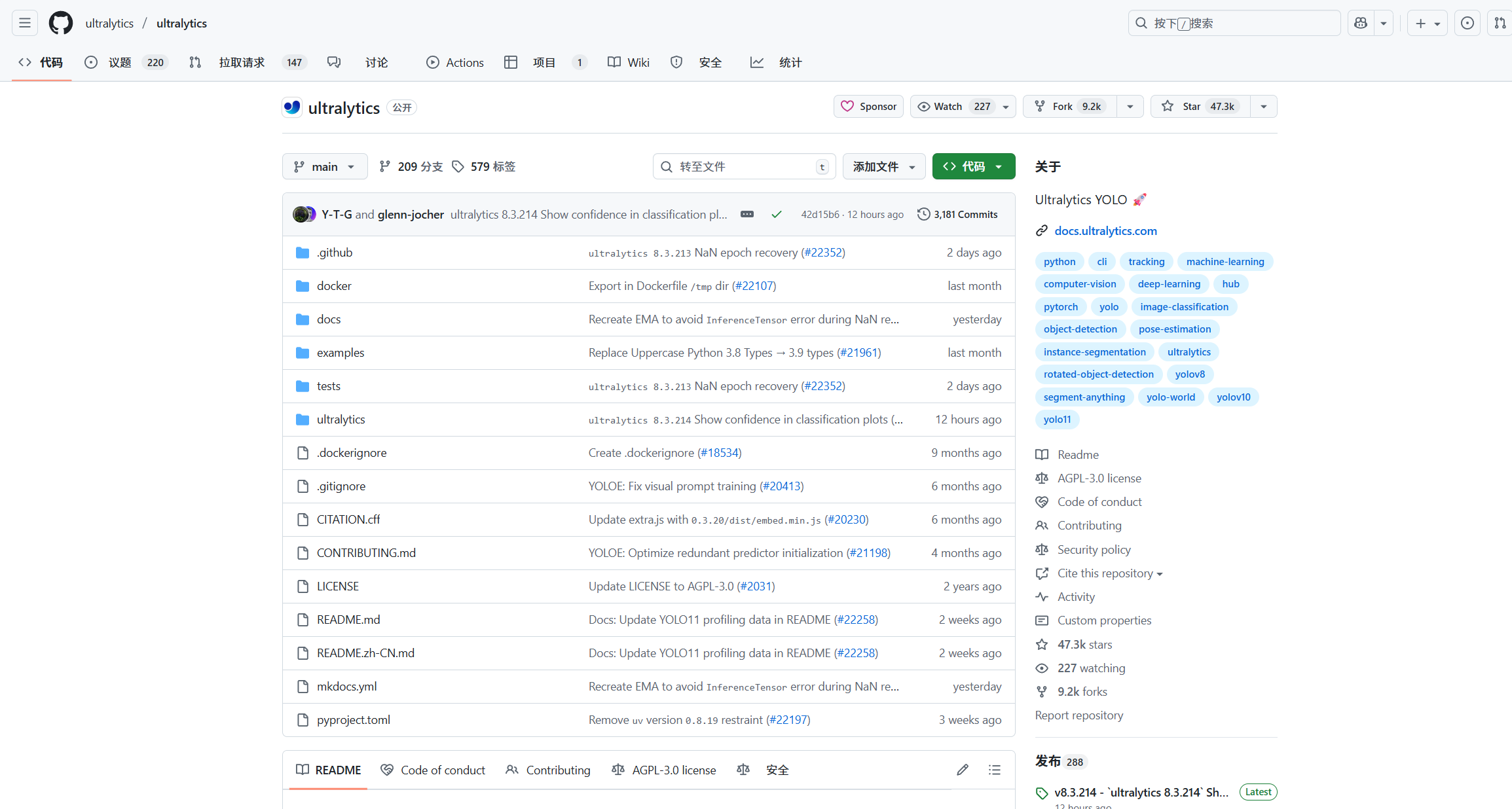This screenshot has height=809, width=1512.
Task: Expand the main branch dropdown
Action: [x=325, y=166]
